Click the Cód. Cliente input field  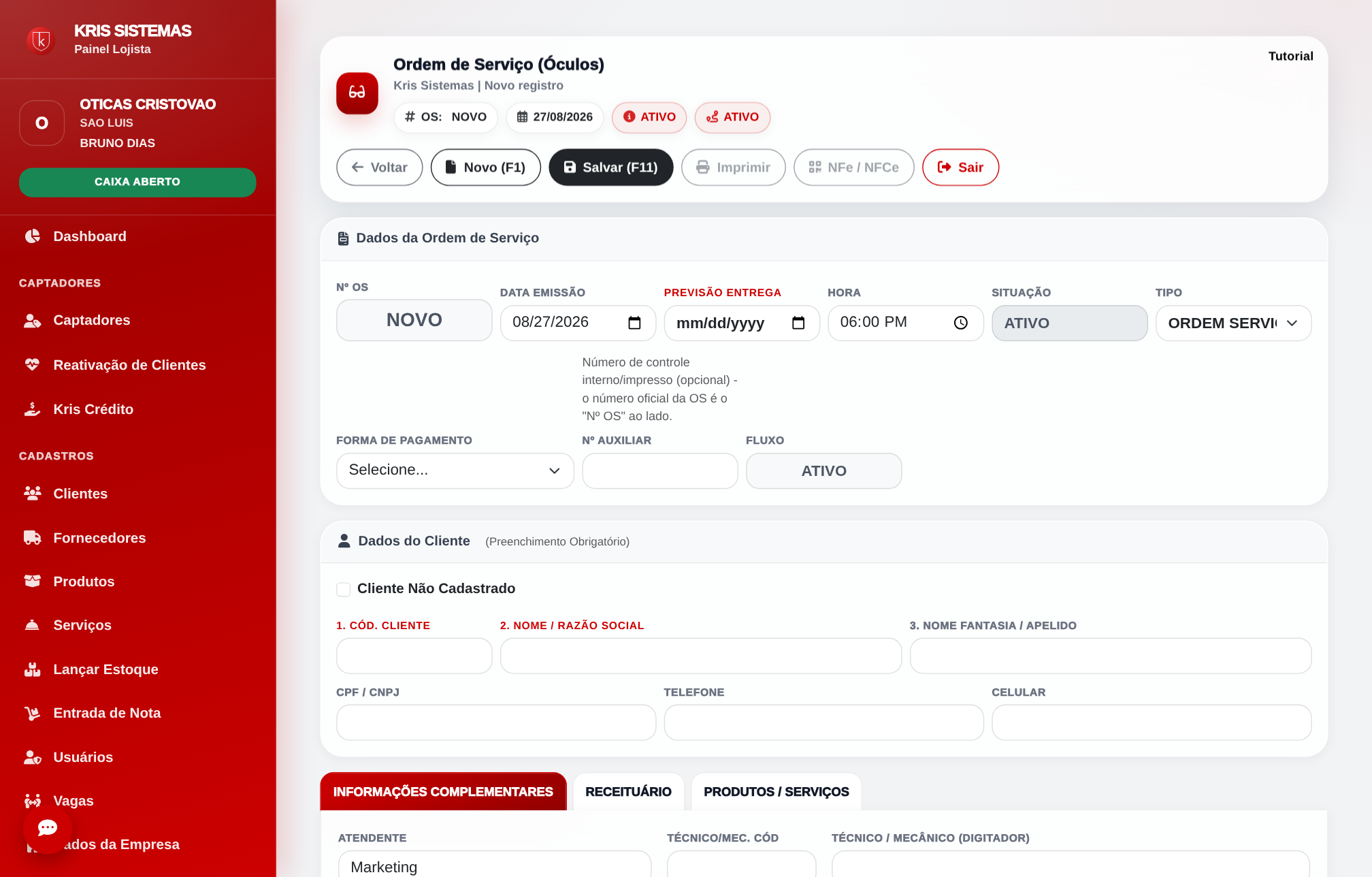click(414, 656)
